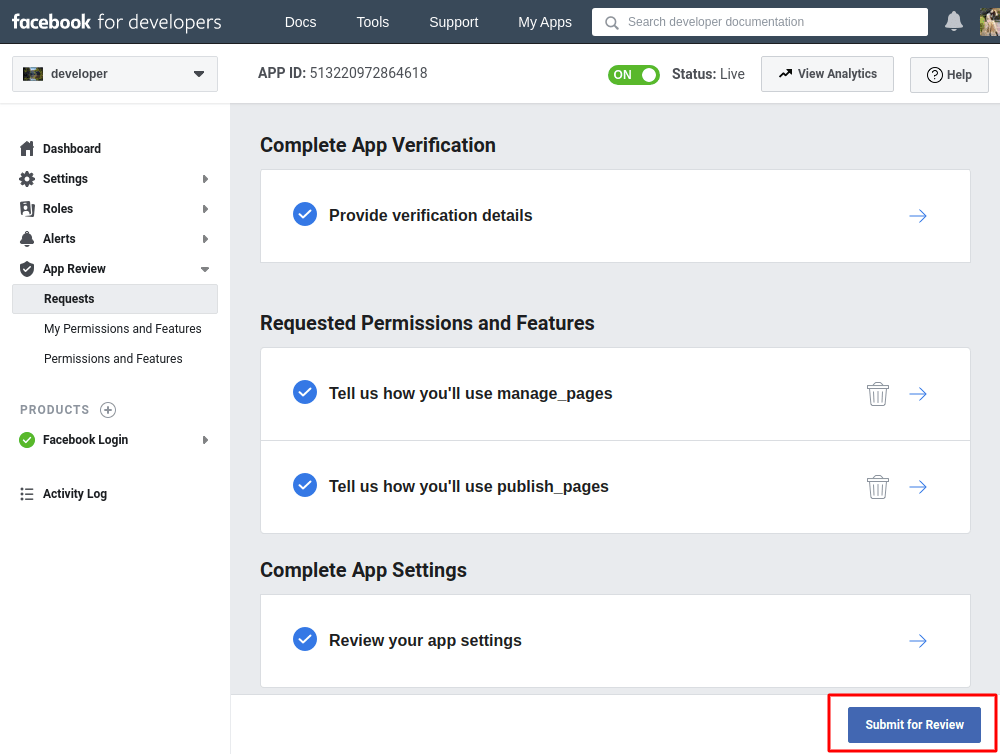Screen dimensions: 1000x754
Task: Click the Alerts bell icon in sidebar
Action: pyautogui.click(x=27, y=239)
